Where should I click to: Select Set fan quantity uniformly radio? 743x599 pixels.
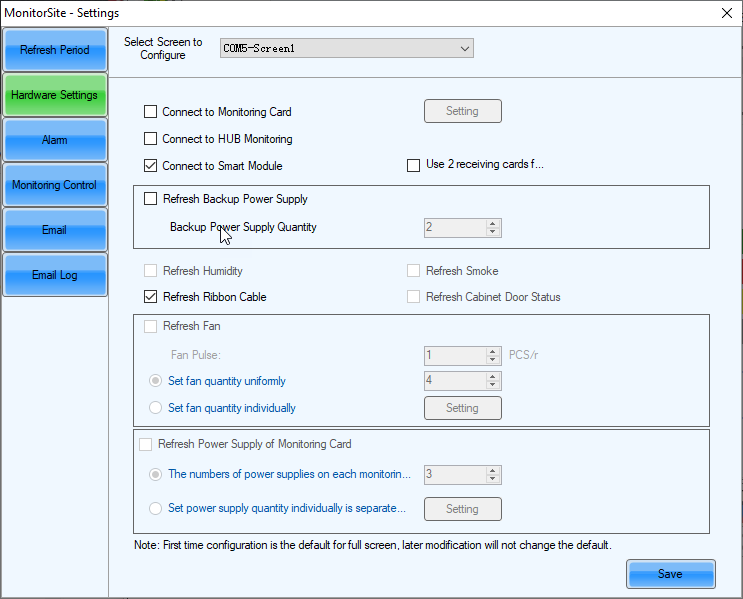155,381
